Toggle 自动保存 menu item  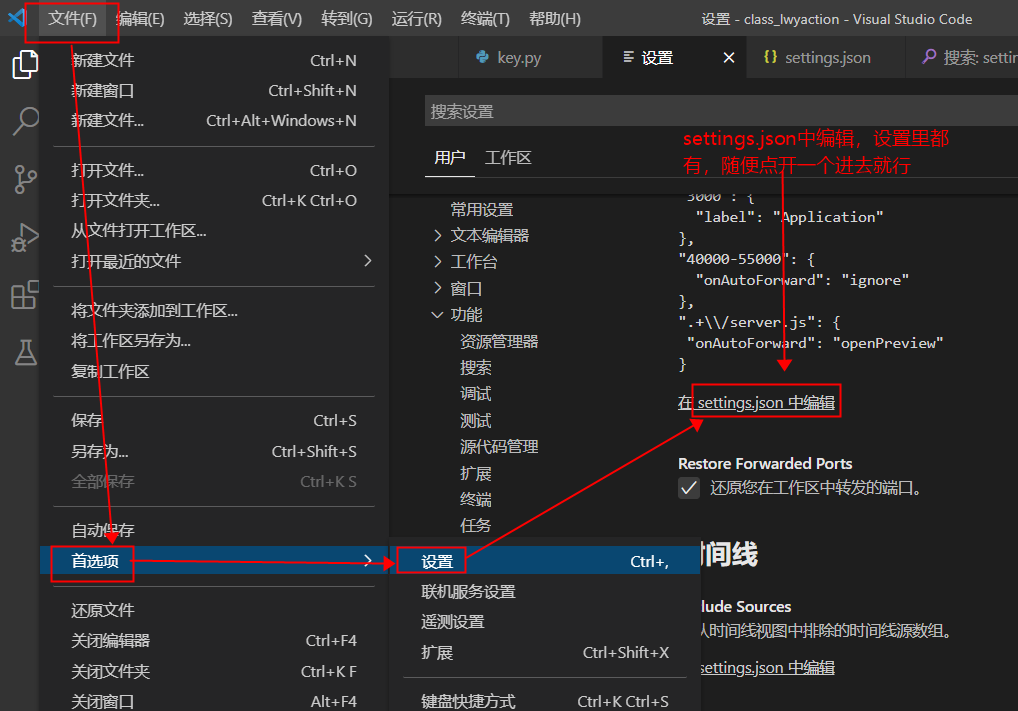(x=214, y=530)
